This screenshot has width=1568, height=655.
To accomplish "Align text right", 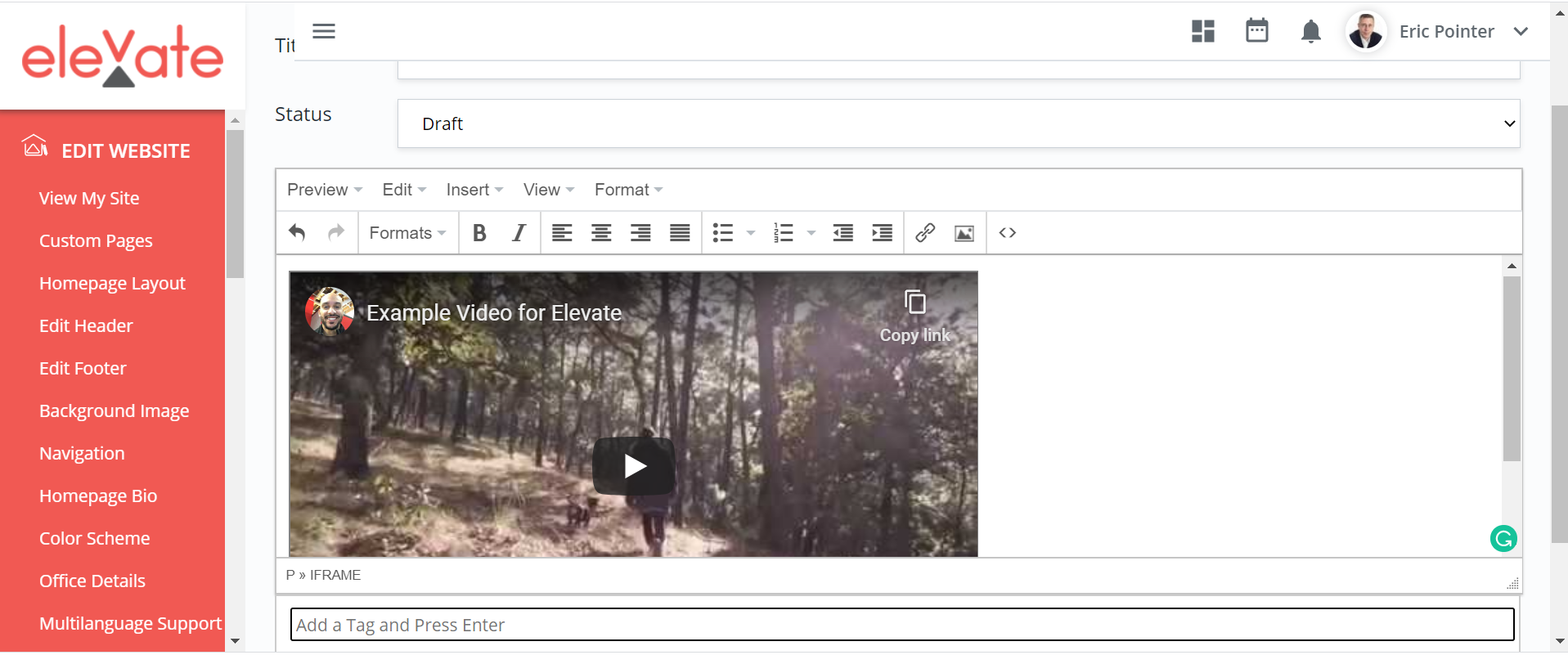I will 640,233.
